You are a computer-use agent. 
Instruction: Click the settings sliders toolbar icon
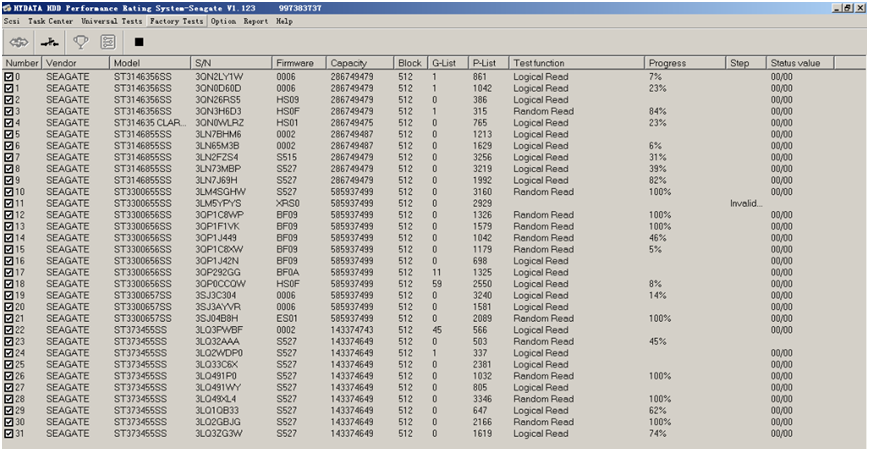pyautogui.click(x=108, y=42)
